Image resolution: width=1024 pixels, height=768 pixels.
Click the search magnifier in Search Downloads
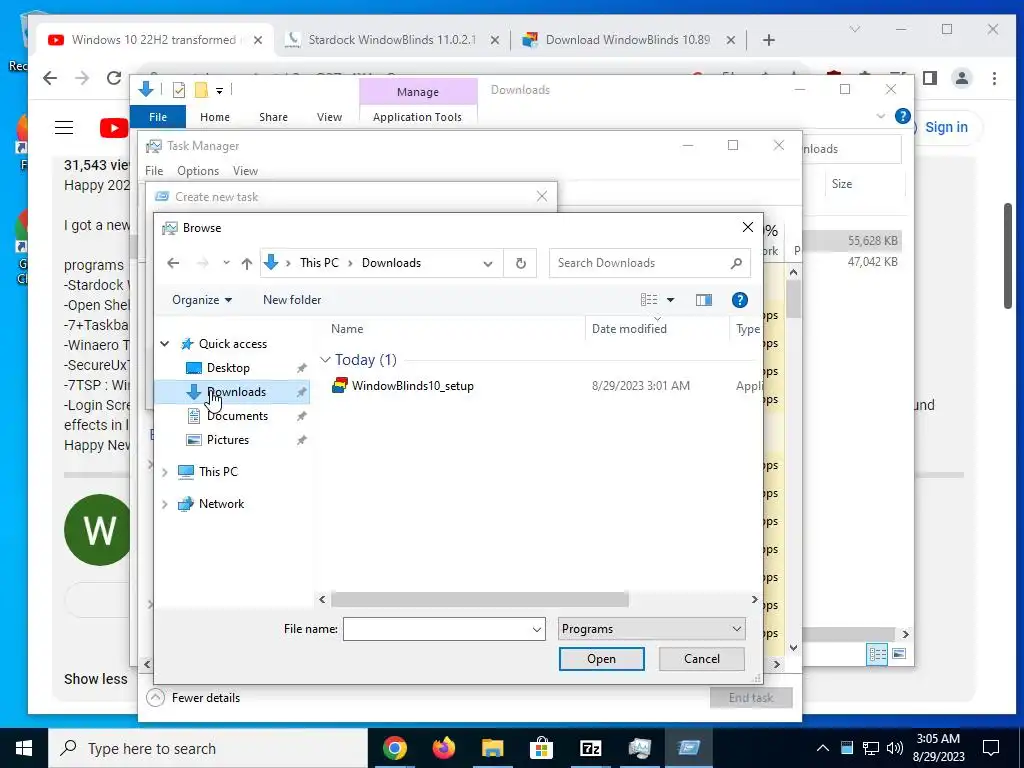point(736,263)
